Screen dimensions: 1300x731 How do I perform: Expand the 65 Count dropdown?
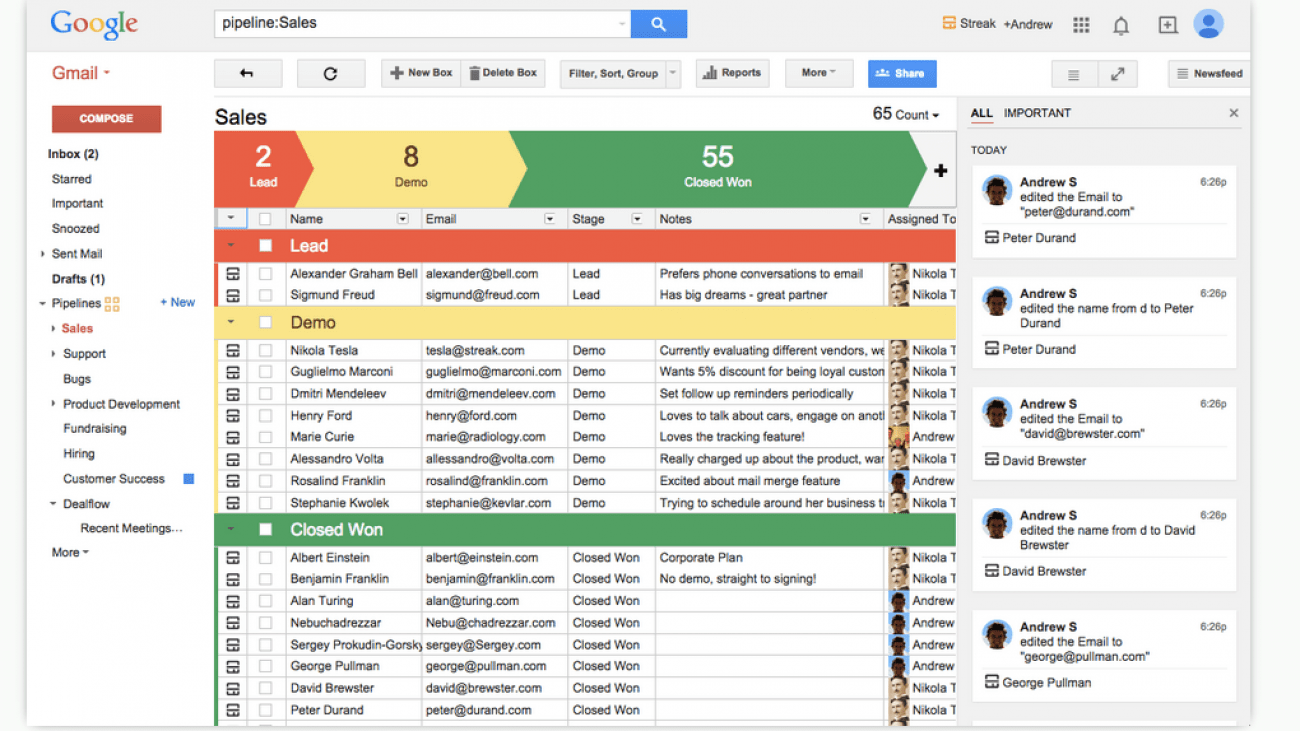906,115
